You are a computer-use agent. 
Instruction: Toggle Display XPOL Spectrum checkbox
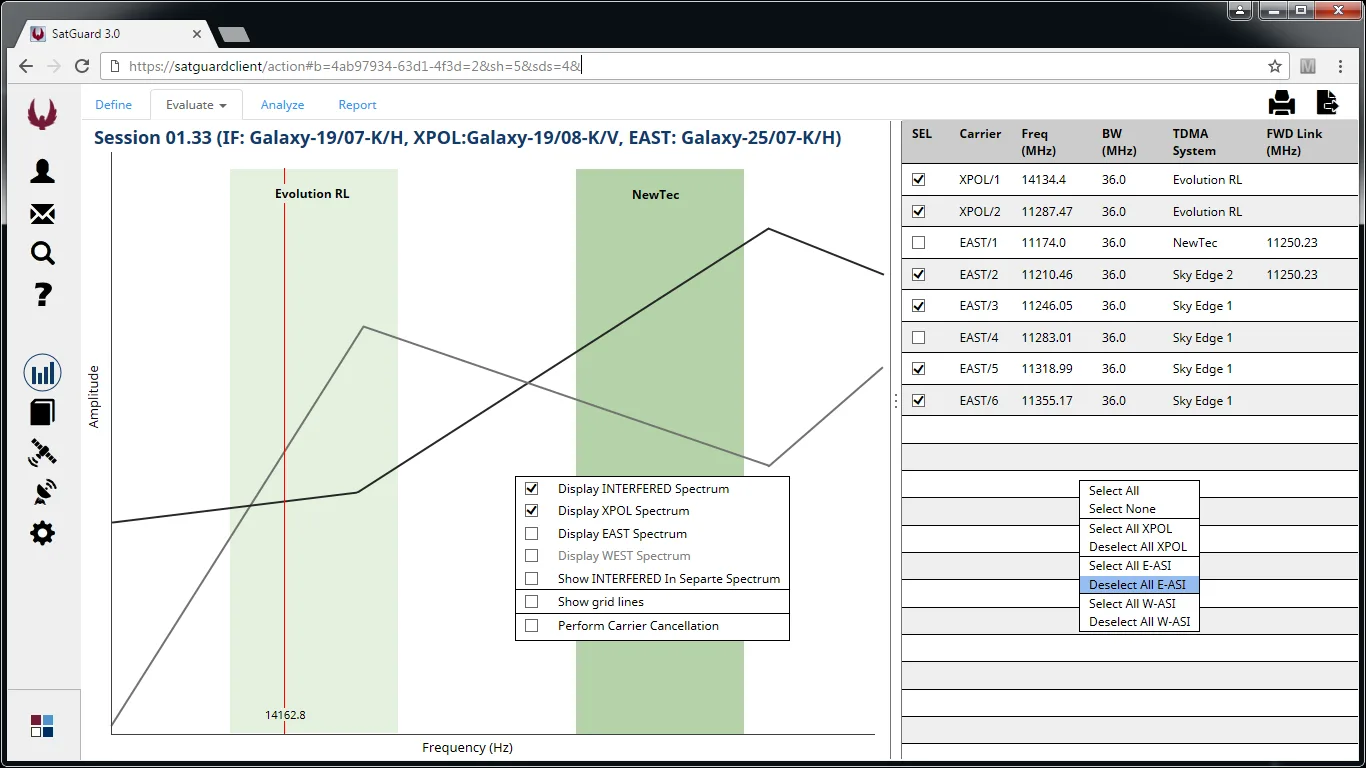click(532, 511)
